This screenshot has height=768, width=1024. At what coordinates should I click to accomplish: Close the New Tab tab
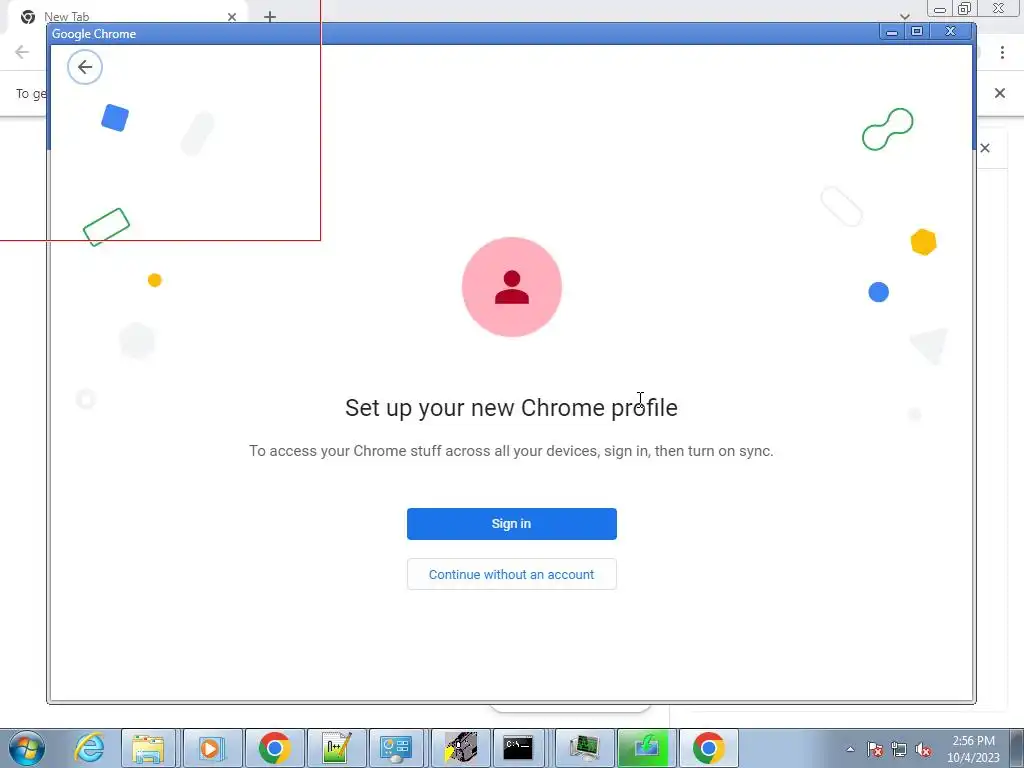pos(232,17)
